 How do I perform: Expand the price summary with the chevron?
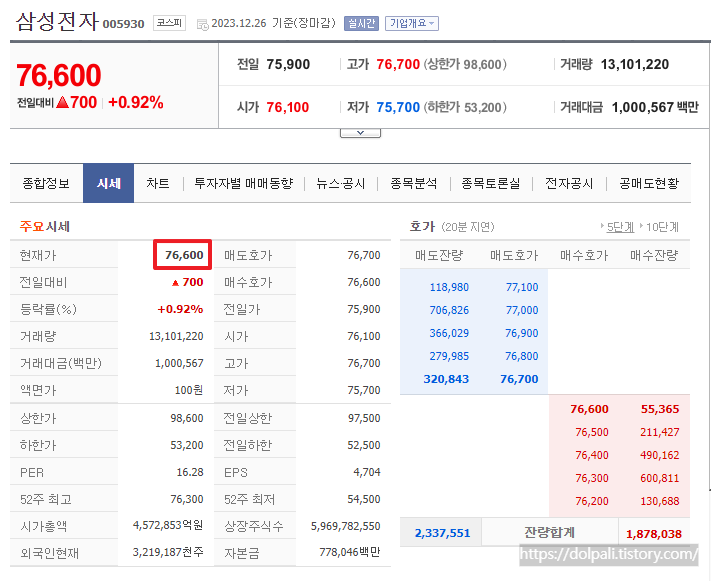click(x=360, y=133)
